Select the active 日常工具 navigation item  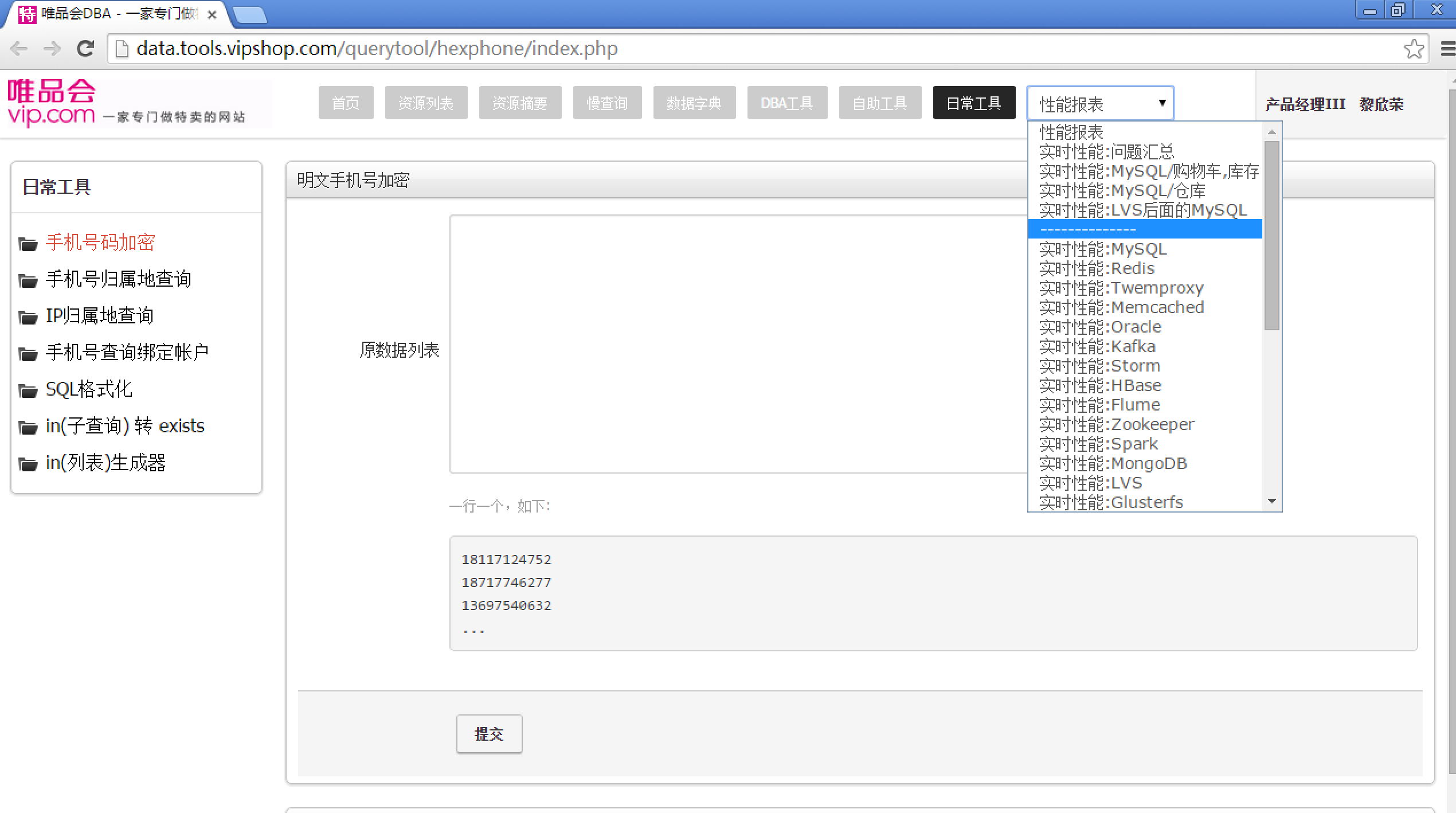pos(974,103)
